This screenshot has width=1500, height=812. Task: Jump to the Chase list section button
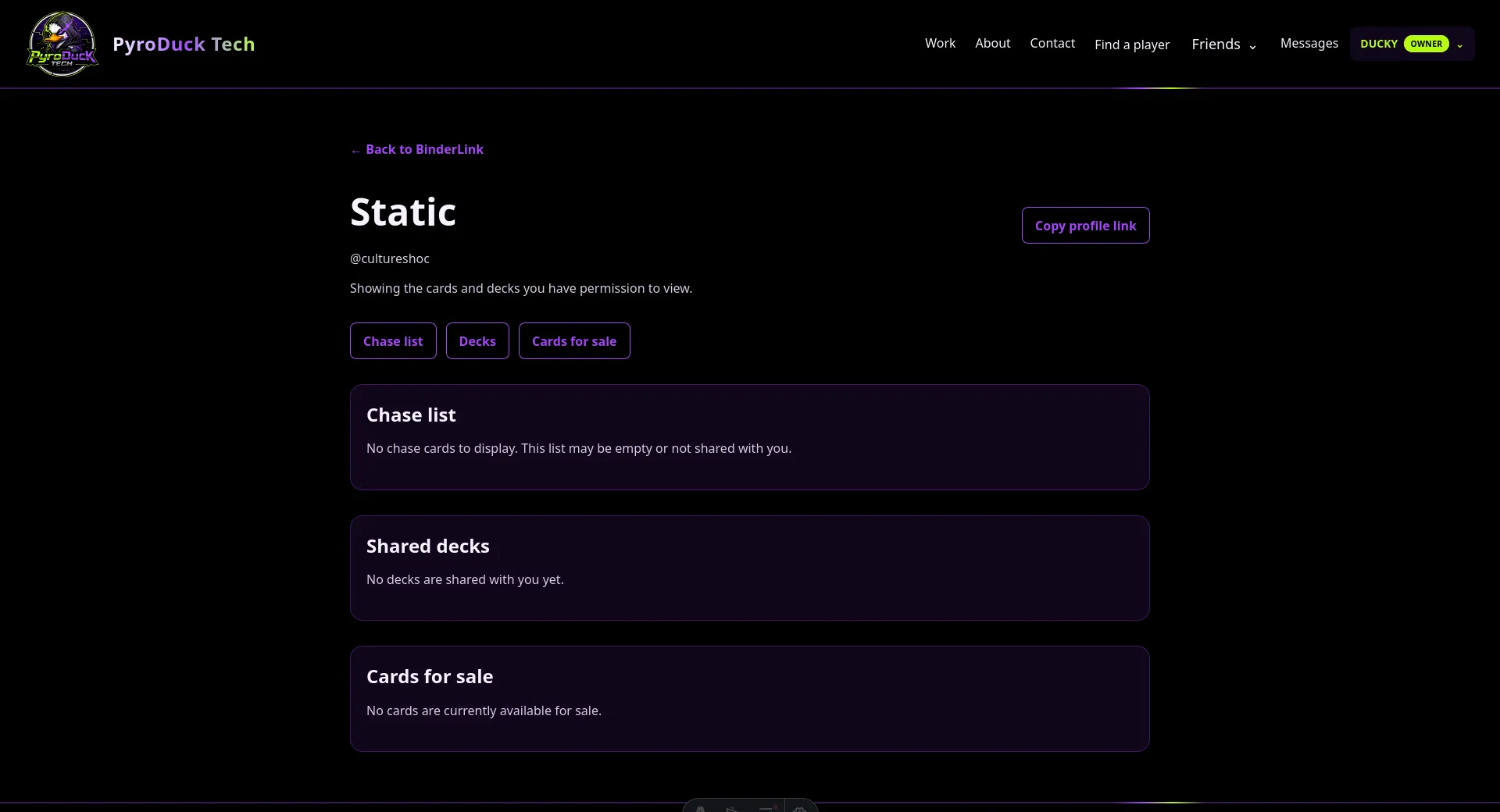point(393,340)
